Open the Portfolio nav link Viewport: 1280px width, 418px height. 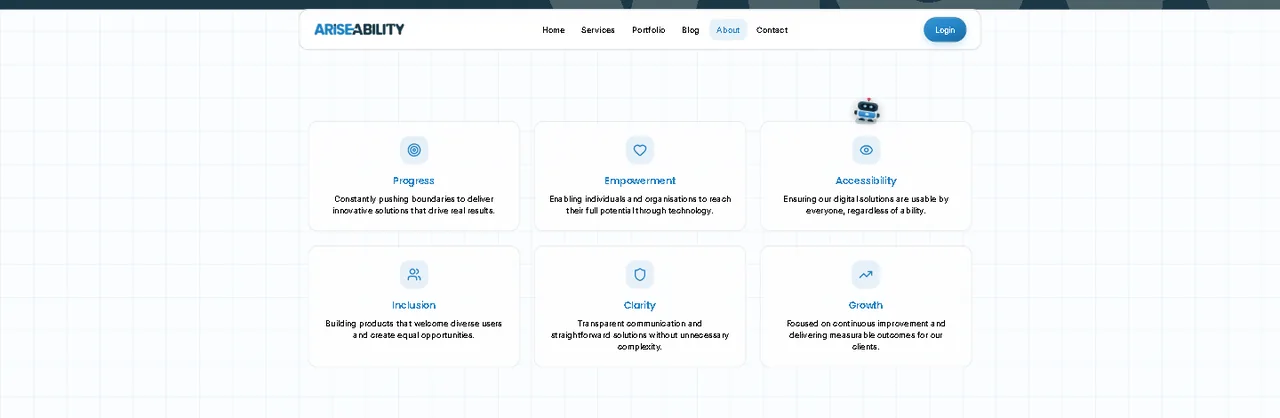point(648,30)
